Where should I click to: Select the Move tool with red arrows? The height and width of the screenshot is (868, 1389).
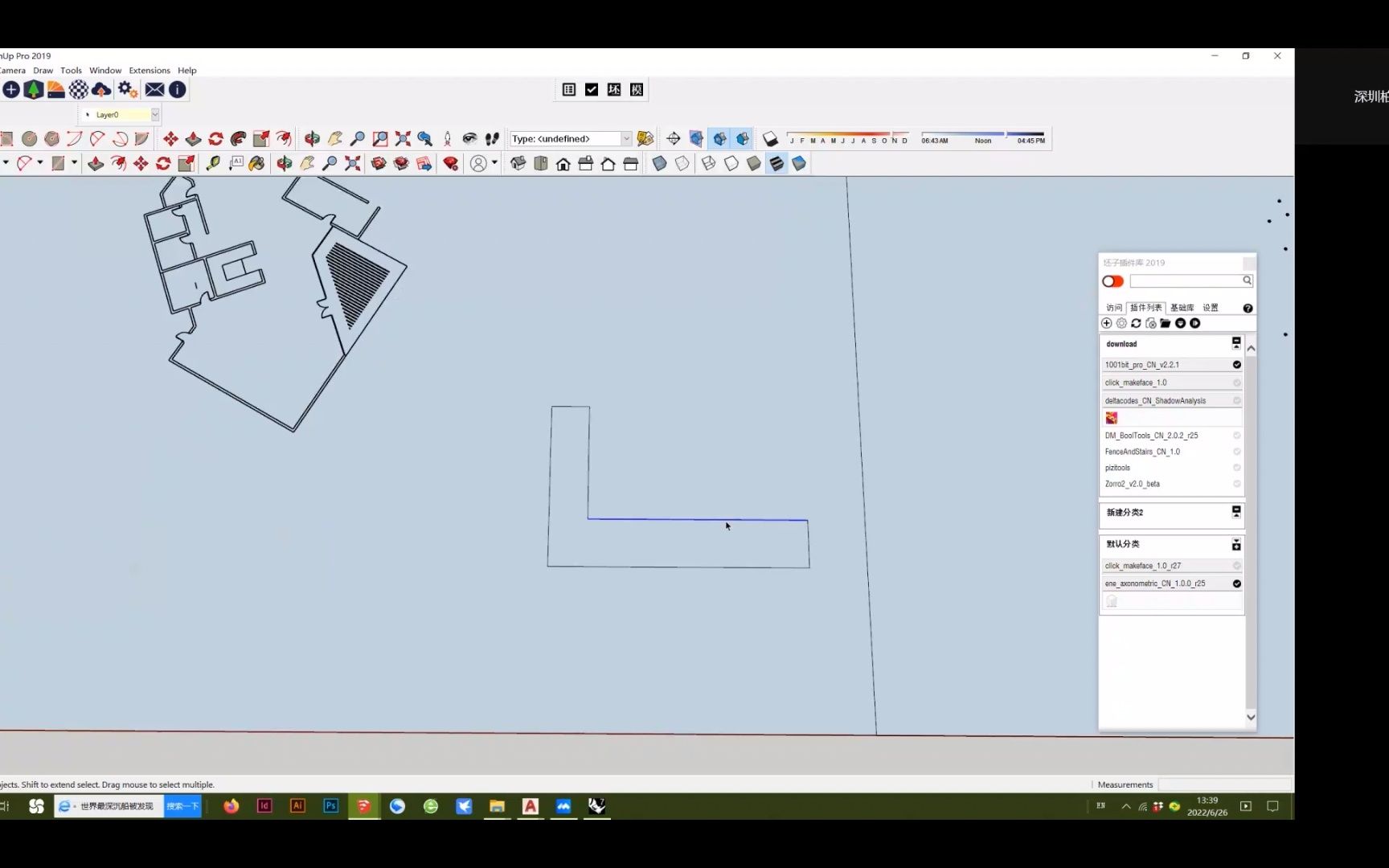coord(170,139)
